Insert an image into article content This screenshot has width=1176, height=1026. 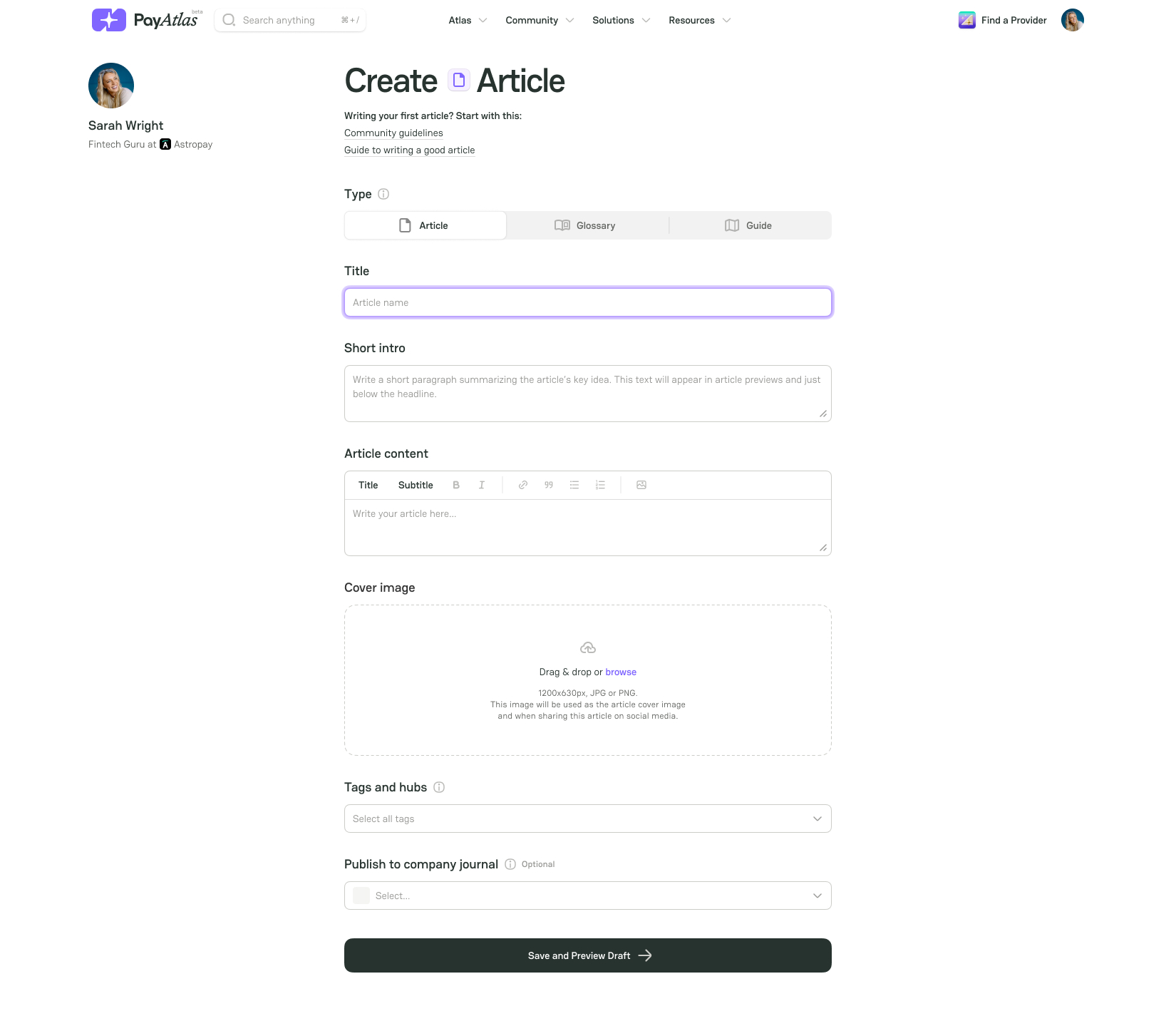click(641, 485)
